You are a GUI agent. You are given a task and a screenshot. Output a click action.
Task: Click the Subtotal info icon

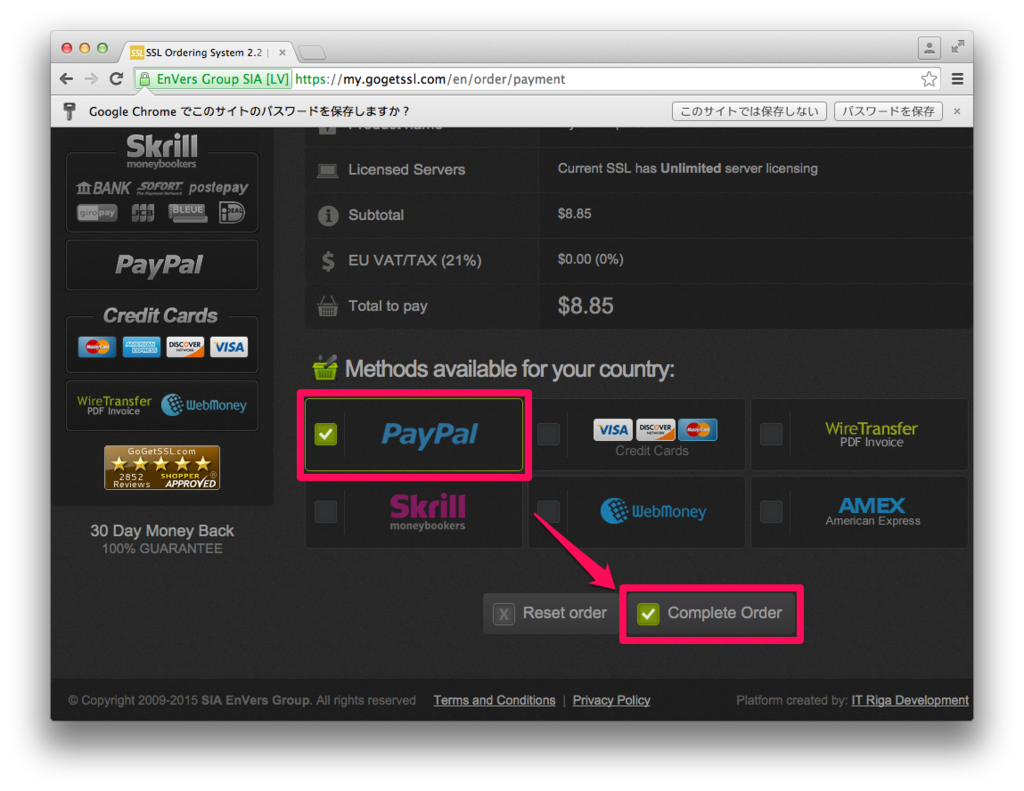[x=328, y=215]
